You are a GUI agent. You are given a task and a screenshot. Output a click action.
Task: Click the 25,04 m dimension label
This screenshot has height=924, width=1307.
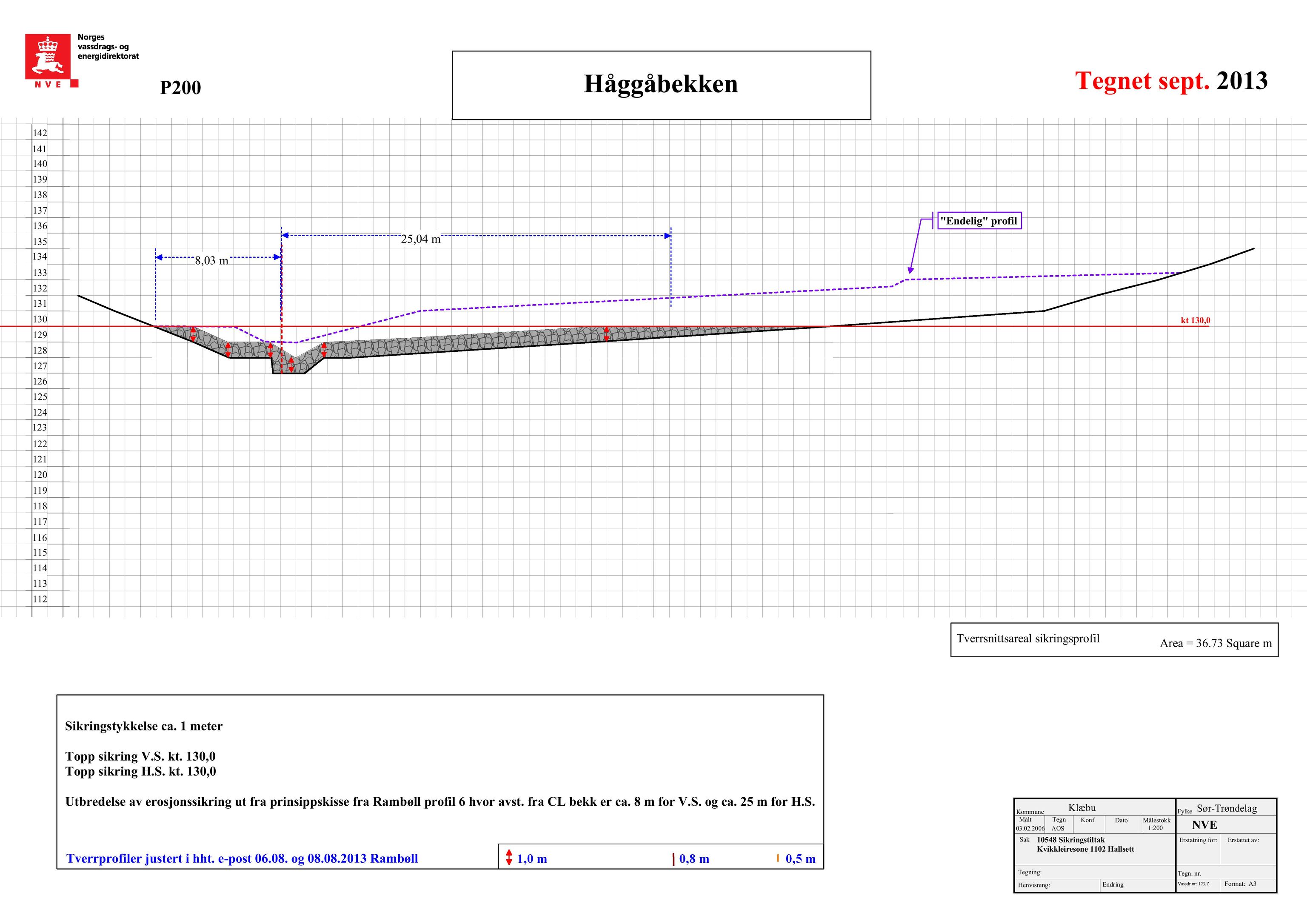[421, 239]
